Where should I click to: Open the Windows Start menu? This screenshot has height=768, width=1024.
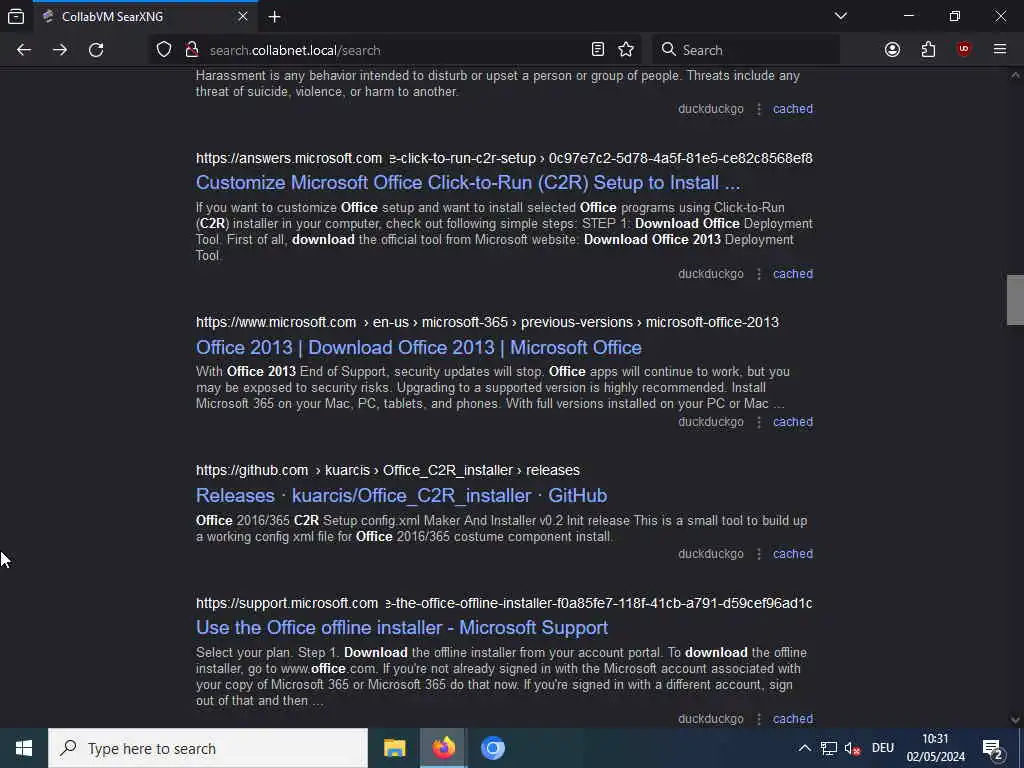[x=24, y=748]
